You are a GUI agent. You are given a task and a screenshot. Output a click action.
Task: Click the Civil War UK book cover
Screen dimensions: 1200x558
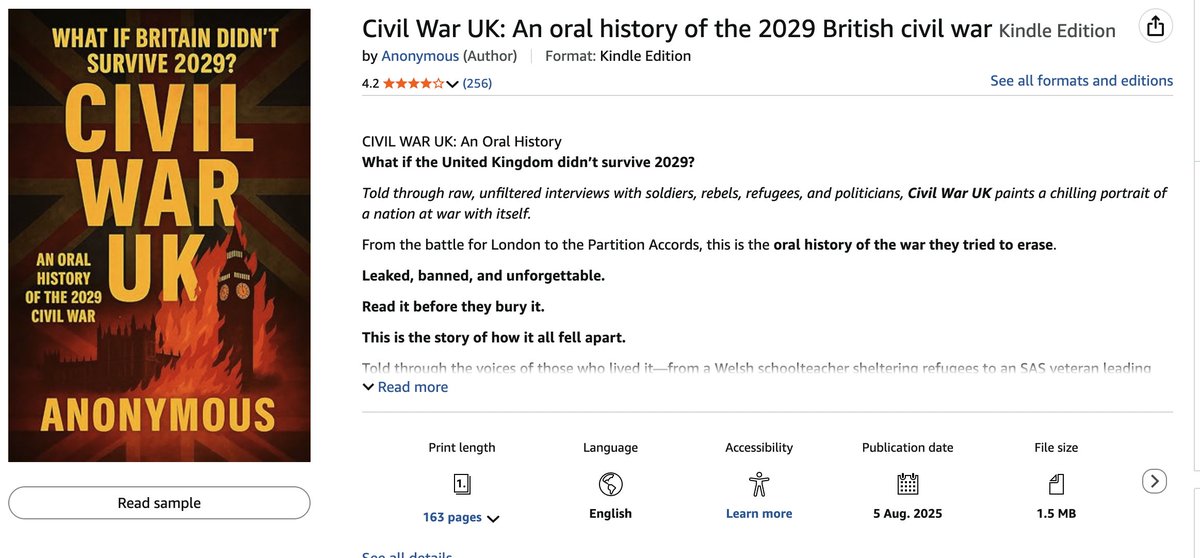(x=159, y=236)
